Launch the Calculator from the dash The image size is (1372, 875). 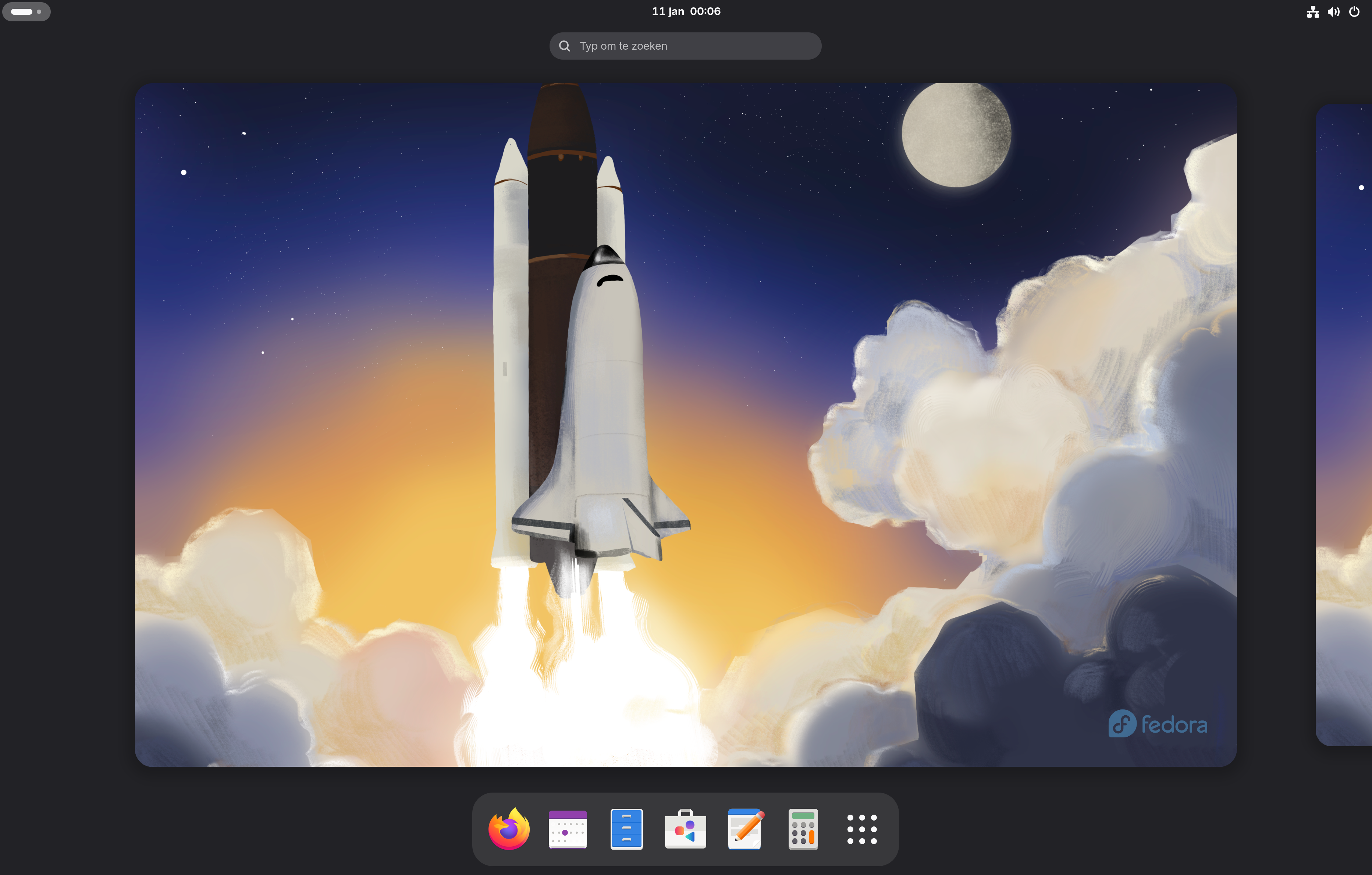(x=803, y=829)
